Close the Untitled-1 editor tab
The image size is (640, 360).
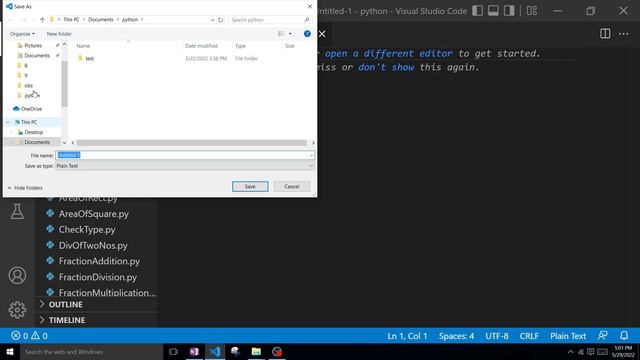pos(322,34)
